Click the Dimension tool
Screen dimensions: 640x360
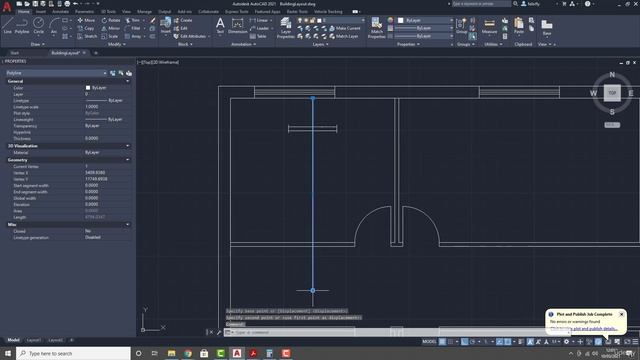[238, 25]
